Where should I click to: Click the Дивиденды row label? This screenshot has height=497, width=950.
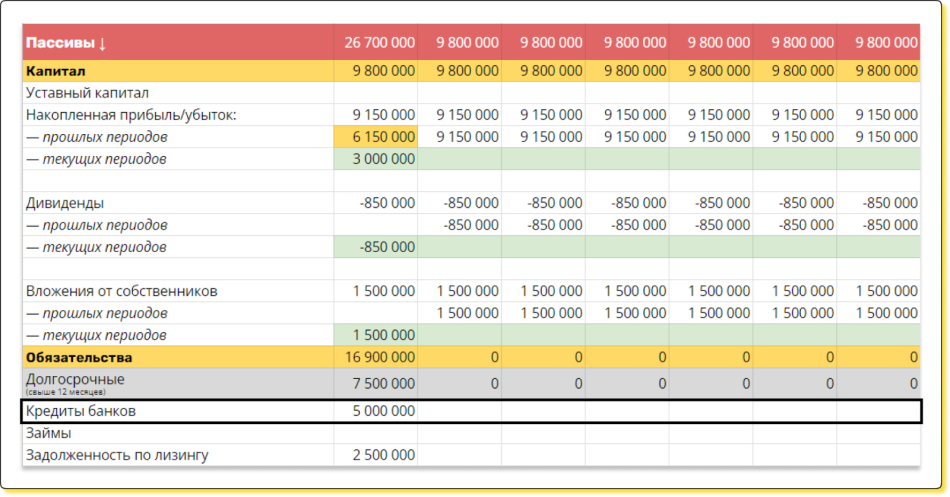tap(65, 203)
